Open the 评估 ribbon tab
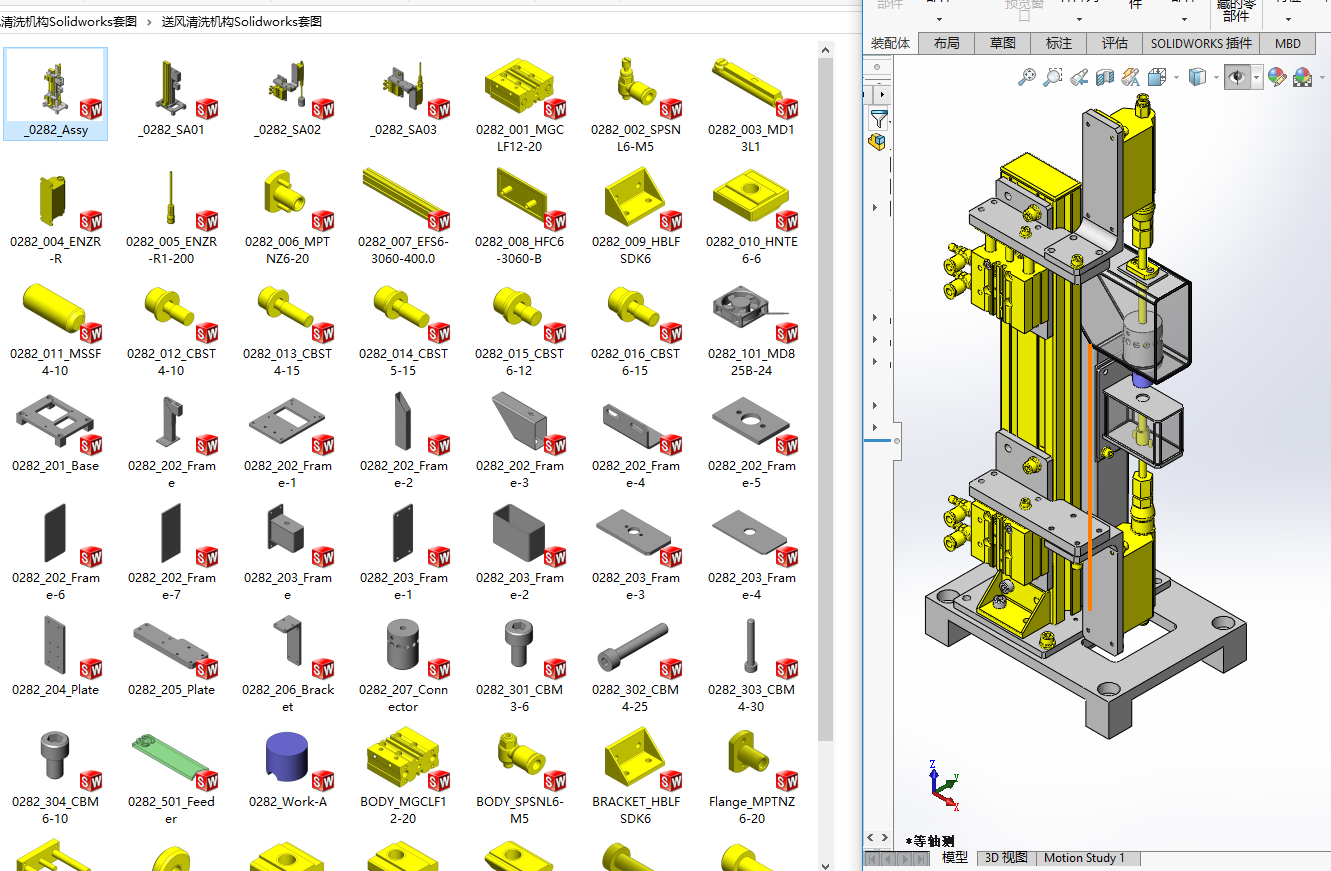This screenshot has width=1331, height=871. pyautogui.click(x=1114, y=43)
